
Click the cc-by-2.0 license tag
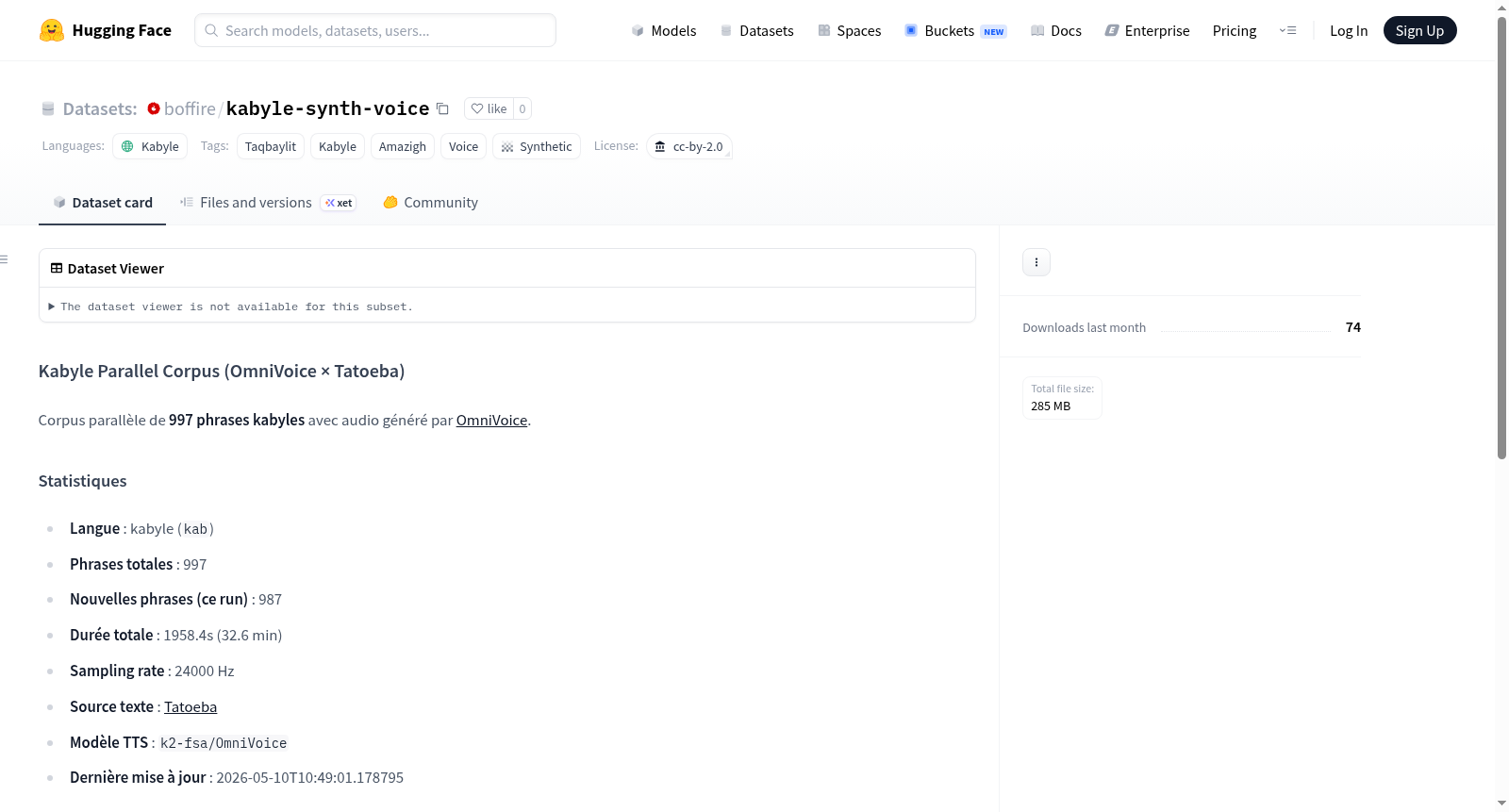(x=689, y=146)
